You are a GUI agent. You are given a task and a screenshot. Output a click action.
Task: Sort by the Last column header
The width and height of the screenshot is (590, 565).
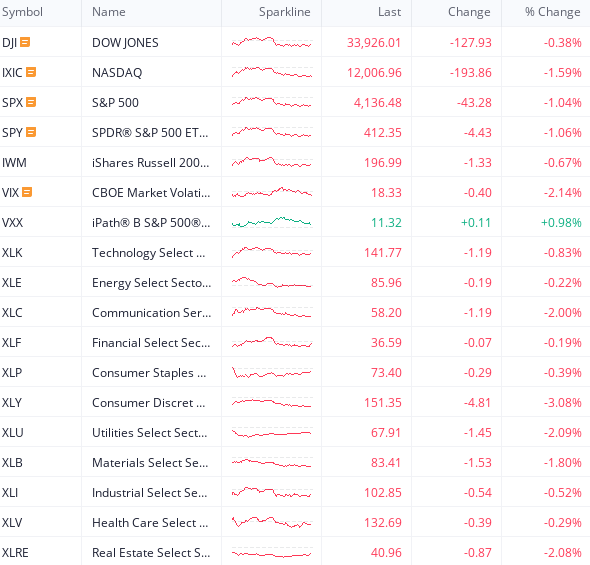389,12
